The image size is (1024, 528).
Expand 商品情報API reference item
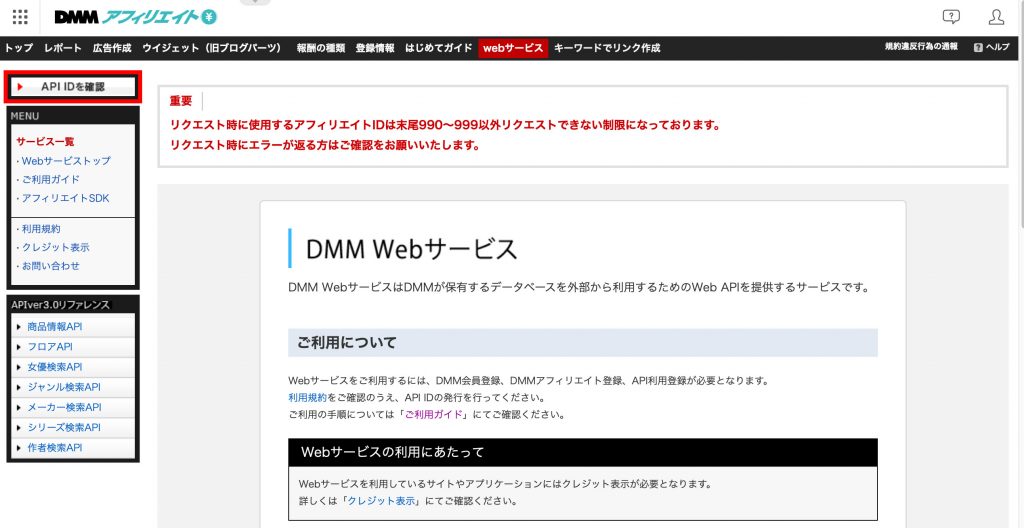pos(73,326)
